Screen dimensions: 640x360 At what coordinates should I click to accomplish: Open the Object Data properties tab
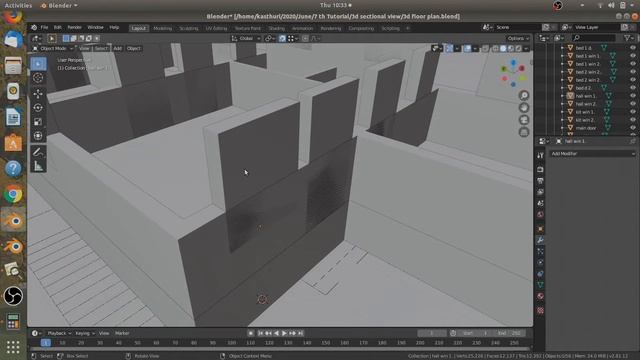(540, 285)
